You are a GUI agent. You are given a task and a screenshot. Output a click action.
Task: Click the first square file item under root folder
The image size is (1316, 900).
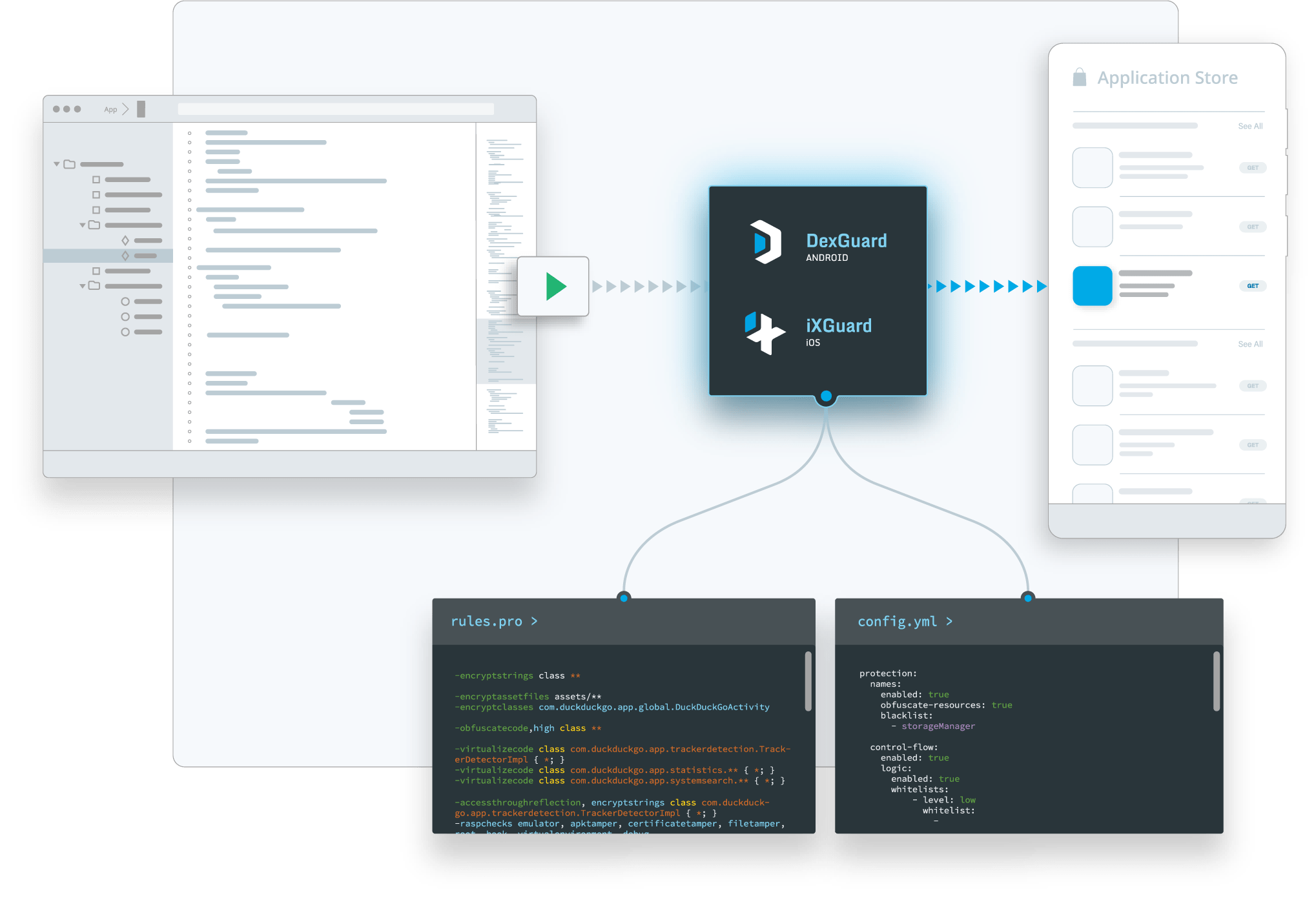point(121,179)
